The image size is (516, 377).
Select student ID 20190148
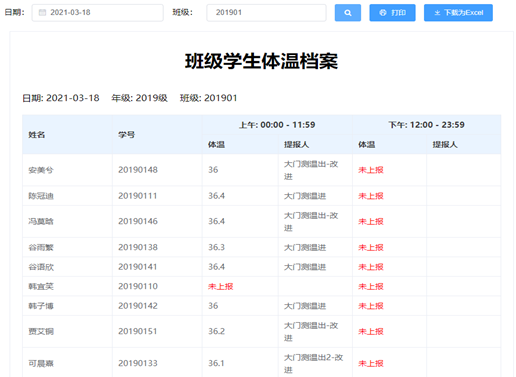click(138, 170)
